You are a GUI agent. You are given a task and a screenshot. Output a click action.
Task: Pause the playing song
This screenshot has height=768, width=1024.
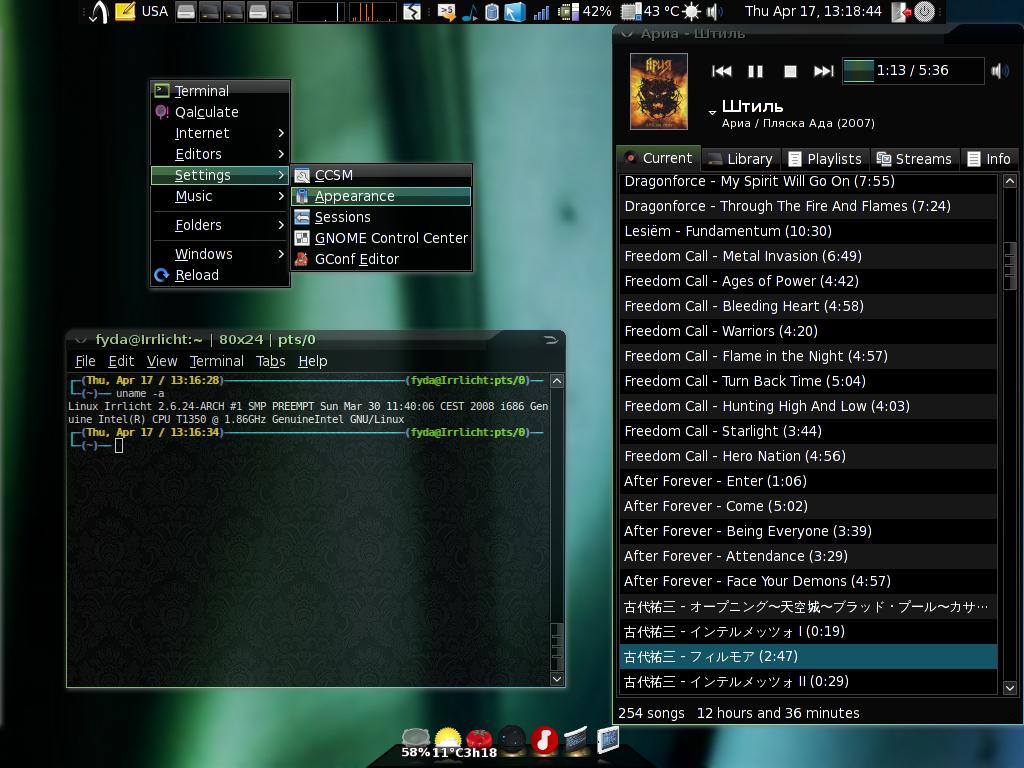(x=755, y=71)
